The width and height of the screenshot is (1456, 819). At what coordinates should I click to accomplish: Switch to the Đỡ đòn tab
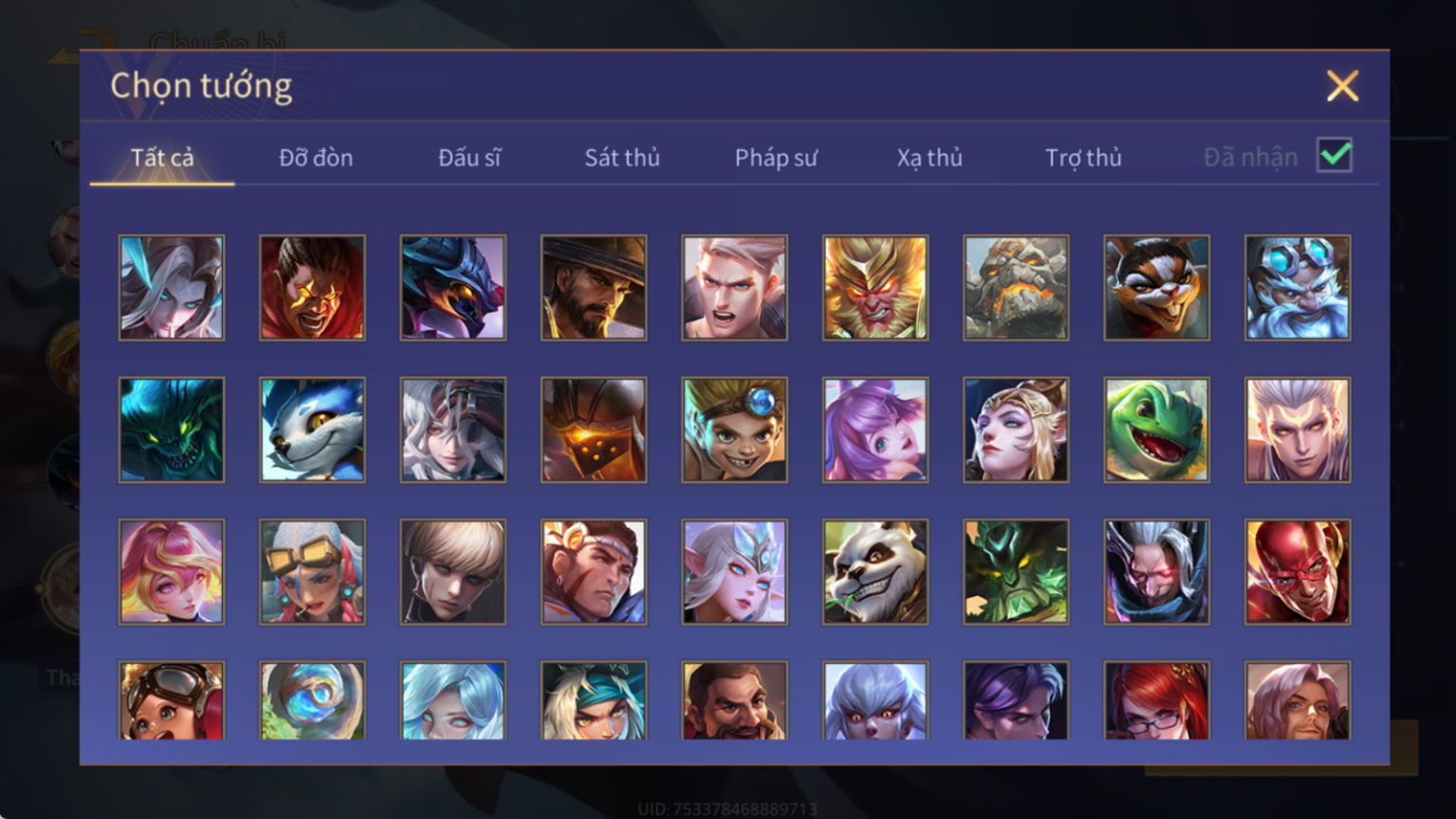coord(316,158)
